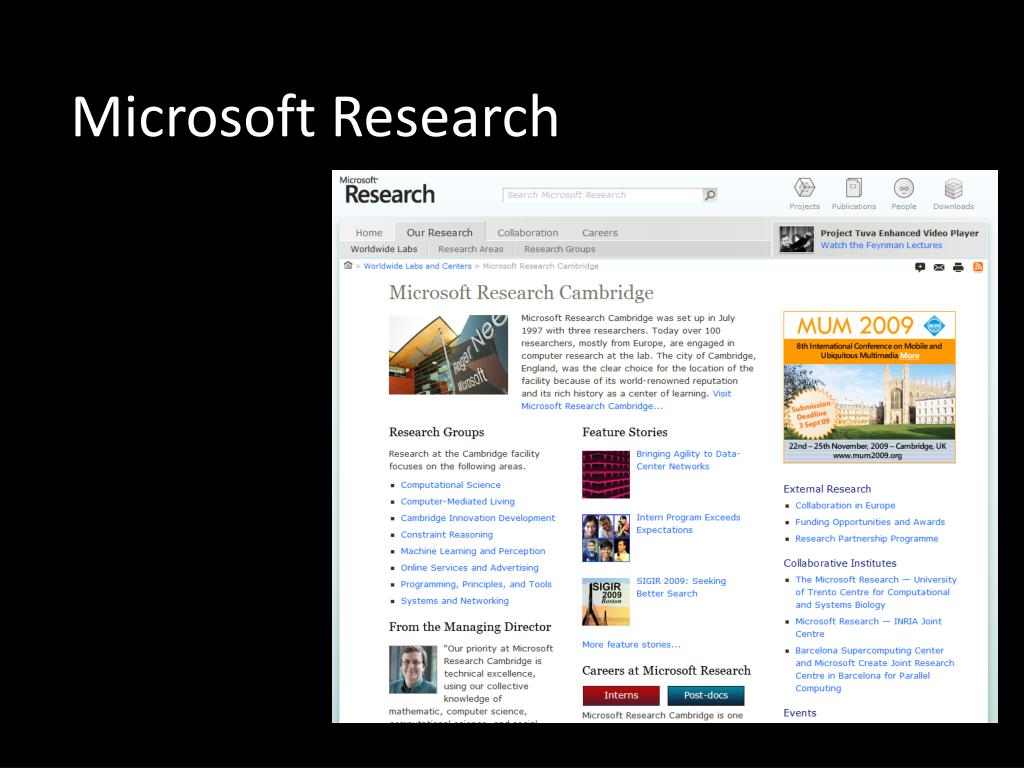
Task: Open Machine Learning and Perception link
Action: click(x=473, y=551)
